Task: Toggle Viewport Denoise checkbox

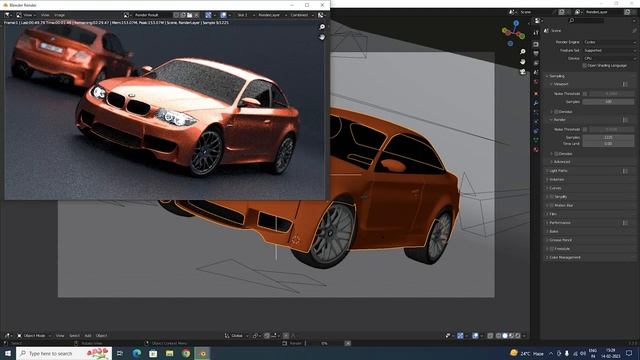Action: click(x=556, y=111)
